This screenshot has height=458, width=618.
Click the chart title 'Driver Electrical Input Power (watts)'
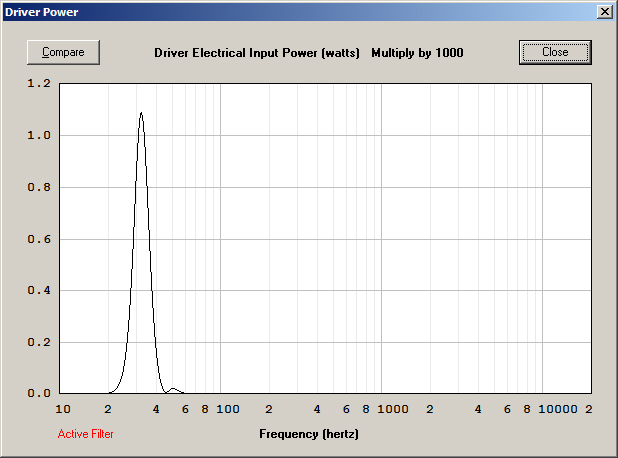tap(257, 53)
